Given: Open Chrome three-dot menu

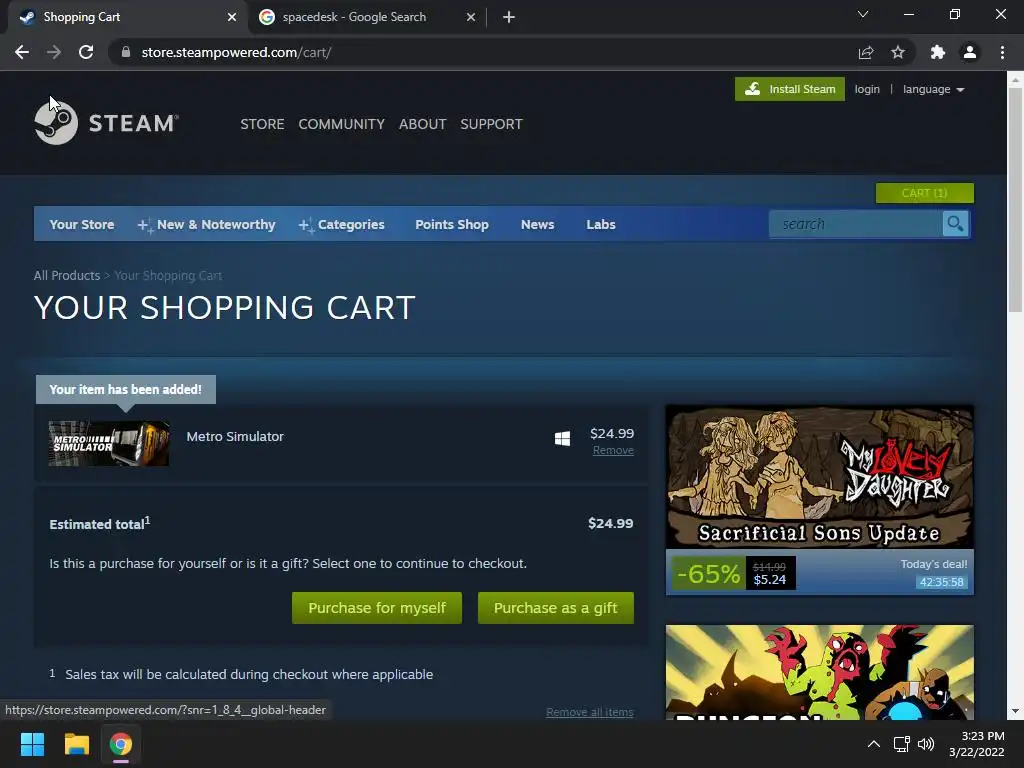Looking at the screenshot, I should [x=1002, y=52].
